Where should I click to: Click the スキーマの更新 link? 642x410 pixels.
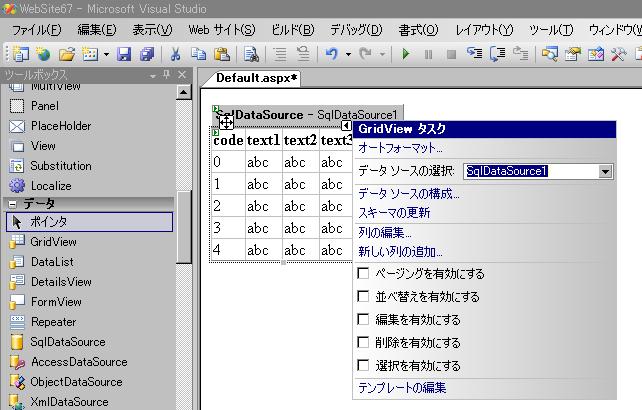[394, 213]
